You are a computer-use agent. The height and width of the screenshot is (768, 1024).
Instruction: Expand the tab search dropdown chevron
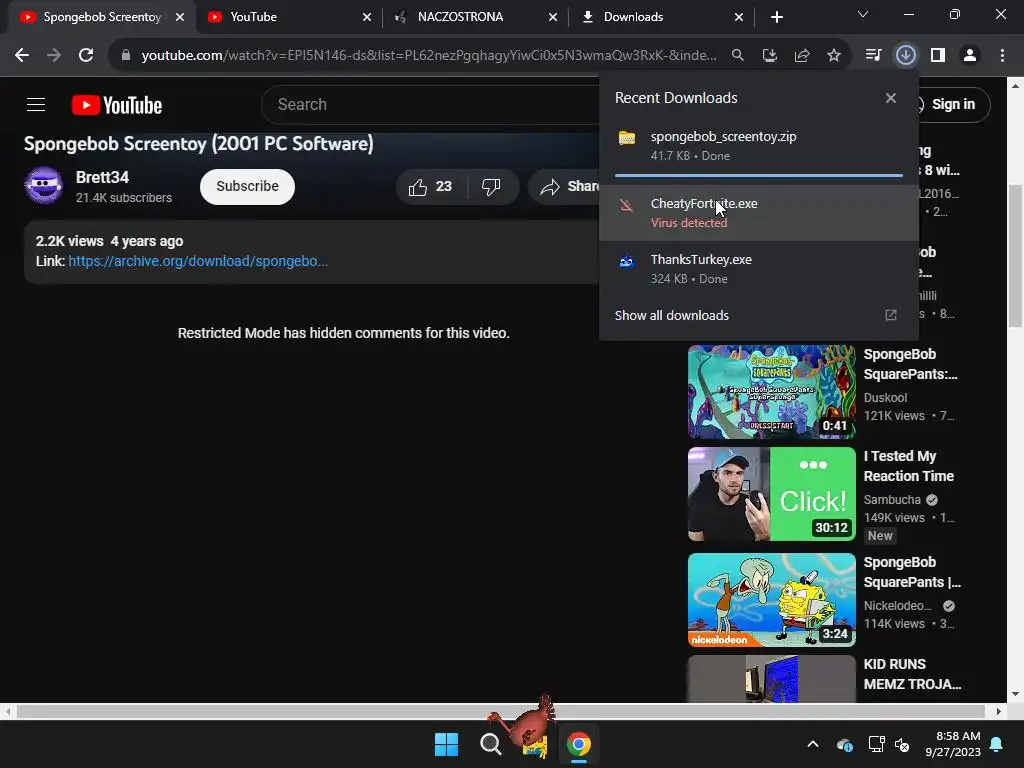click(863, 14)
